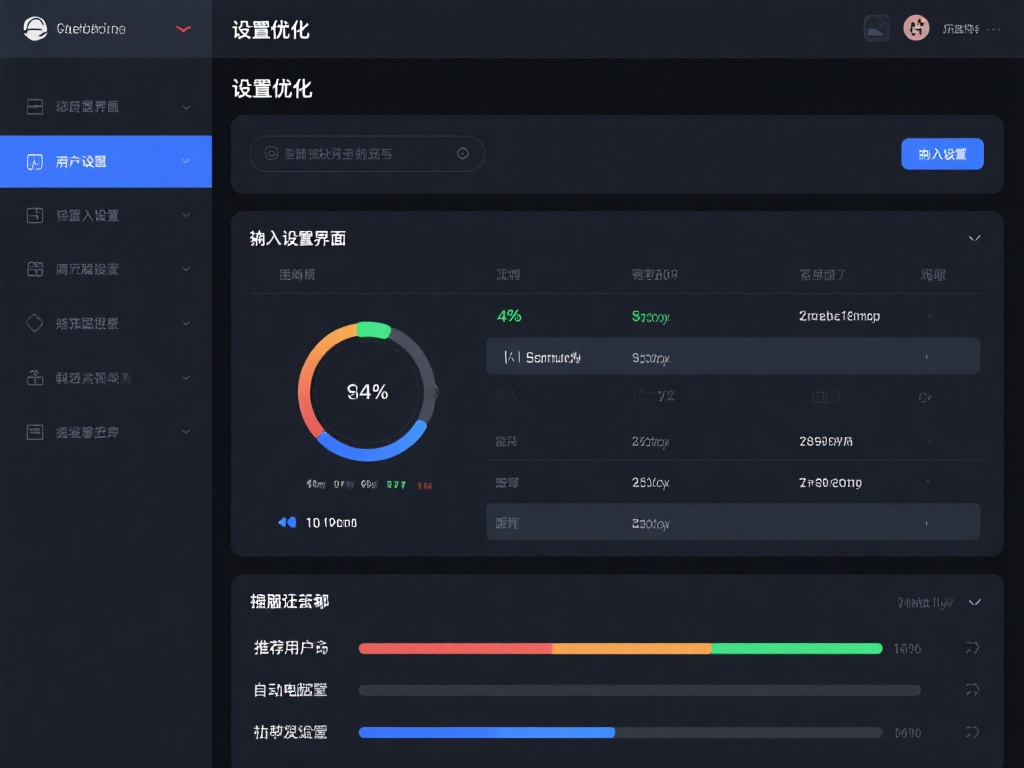The image size is (1024, 768).
Task: Select the 用户设置 sidebar icon
Action: (x=35, y=161)
